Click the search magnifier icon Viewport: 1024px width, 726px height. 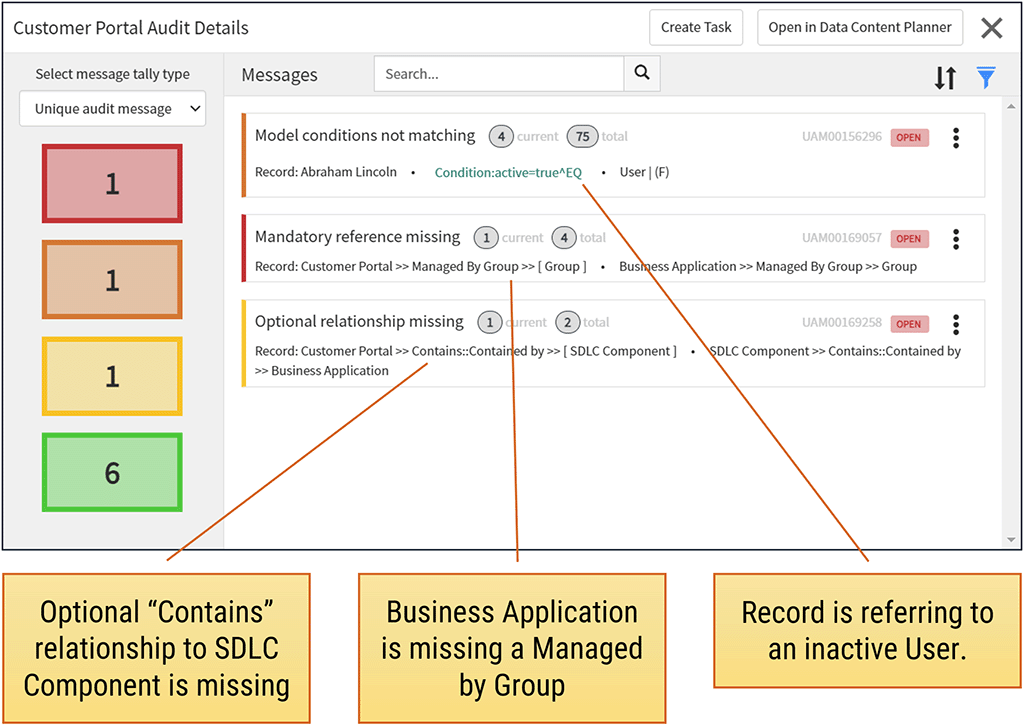642,73
